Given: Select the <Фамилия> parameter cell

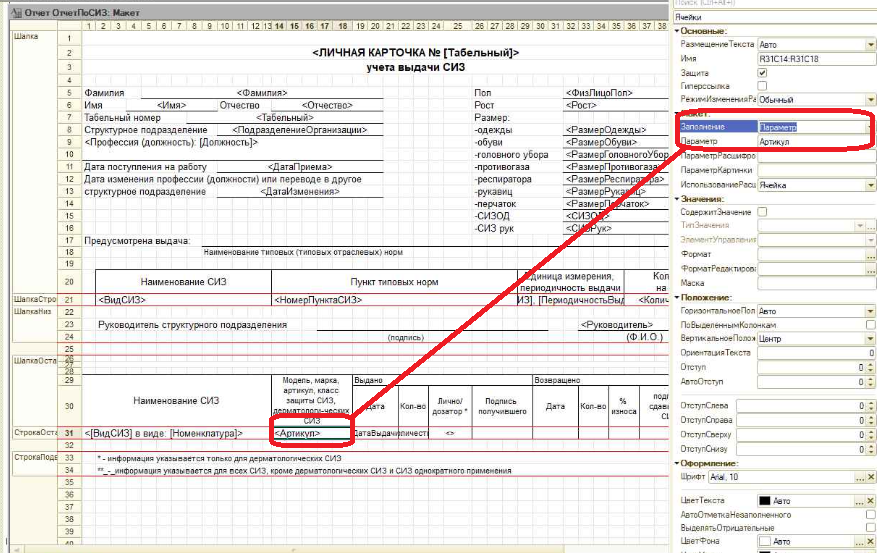Looking at the screenshot, I should pos(262,93).
